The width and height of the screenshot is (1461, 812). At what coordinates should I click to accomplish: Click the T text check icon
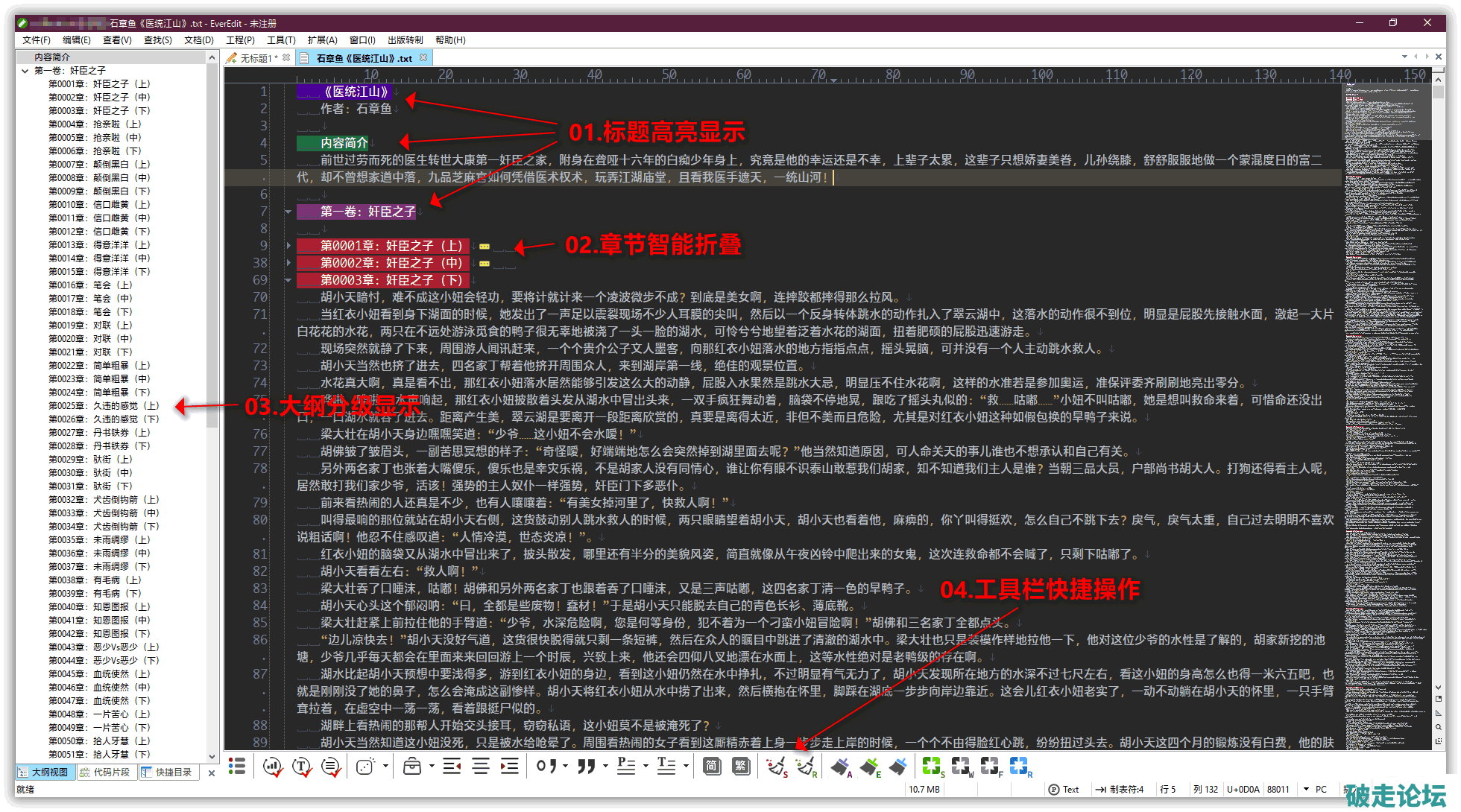tap(302, 767)
